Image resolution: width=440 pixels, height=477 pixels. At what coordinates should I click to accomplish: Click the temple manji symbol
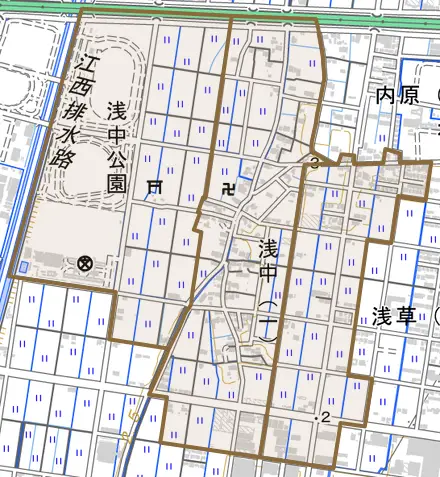coord(229,190)
